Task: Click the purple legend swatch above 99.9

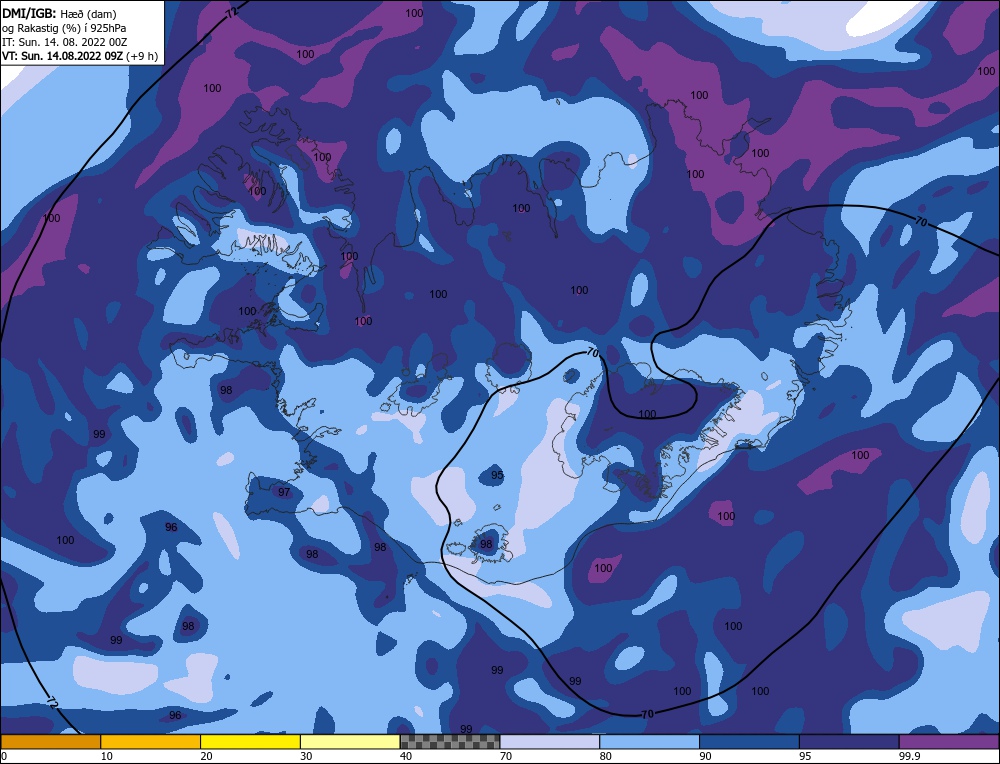Action: [949, 742]
